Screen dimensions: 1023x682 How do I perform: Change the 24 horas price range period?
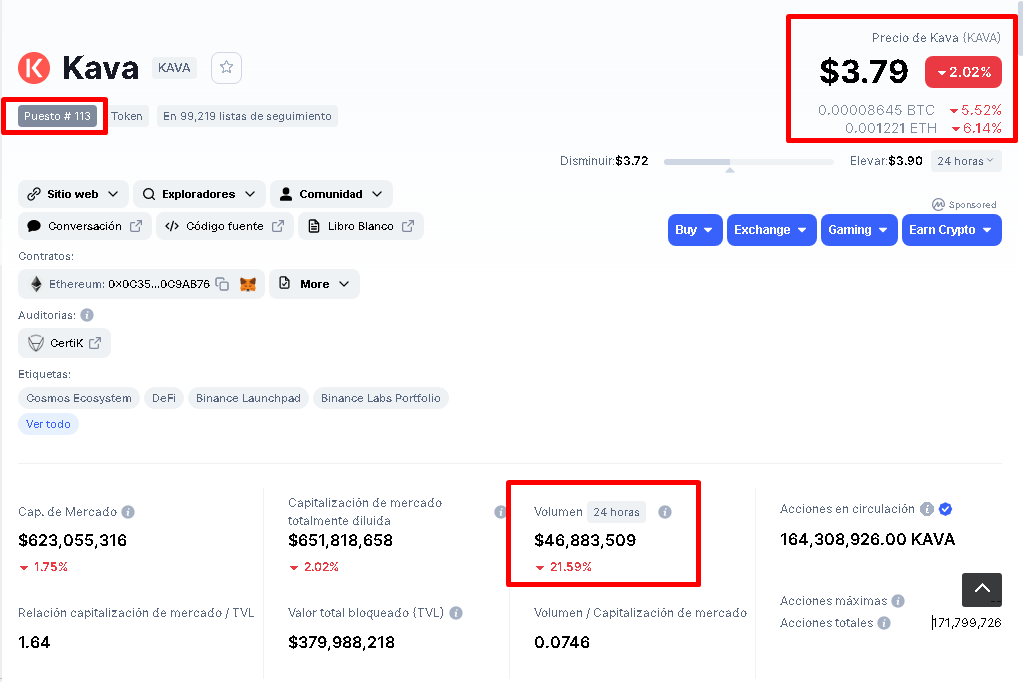[966, 161]
